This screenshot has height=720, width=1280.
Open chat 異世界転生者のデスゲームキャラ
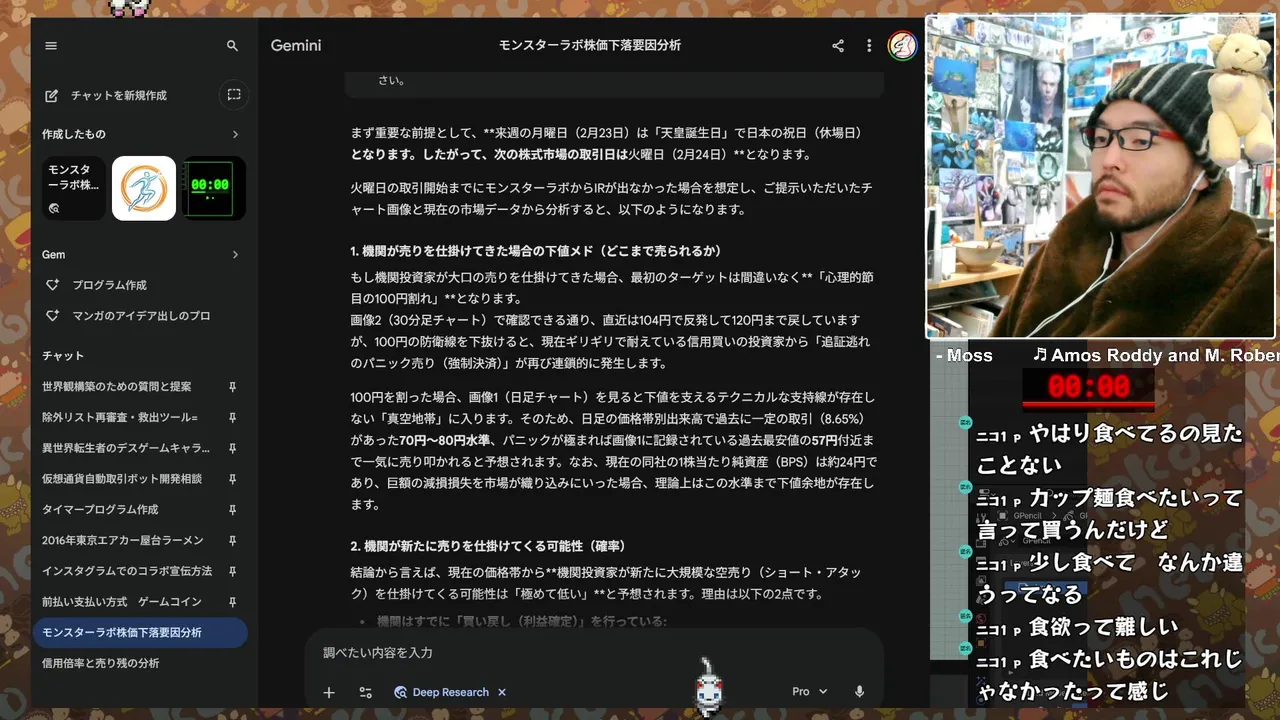(x=127, y=448)
